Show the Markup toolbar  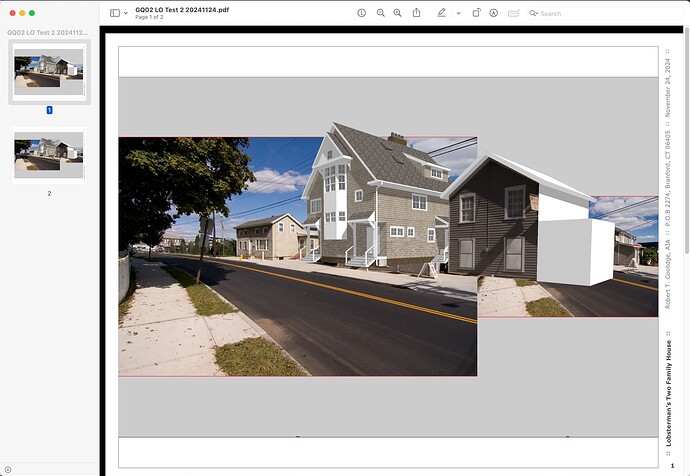494,13
